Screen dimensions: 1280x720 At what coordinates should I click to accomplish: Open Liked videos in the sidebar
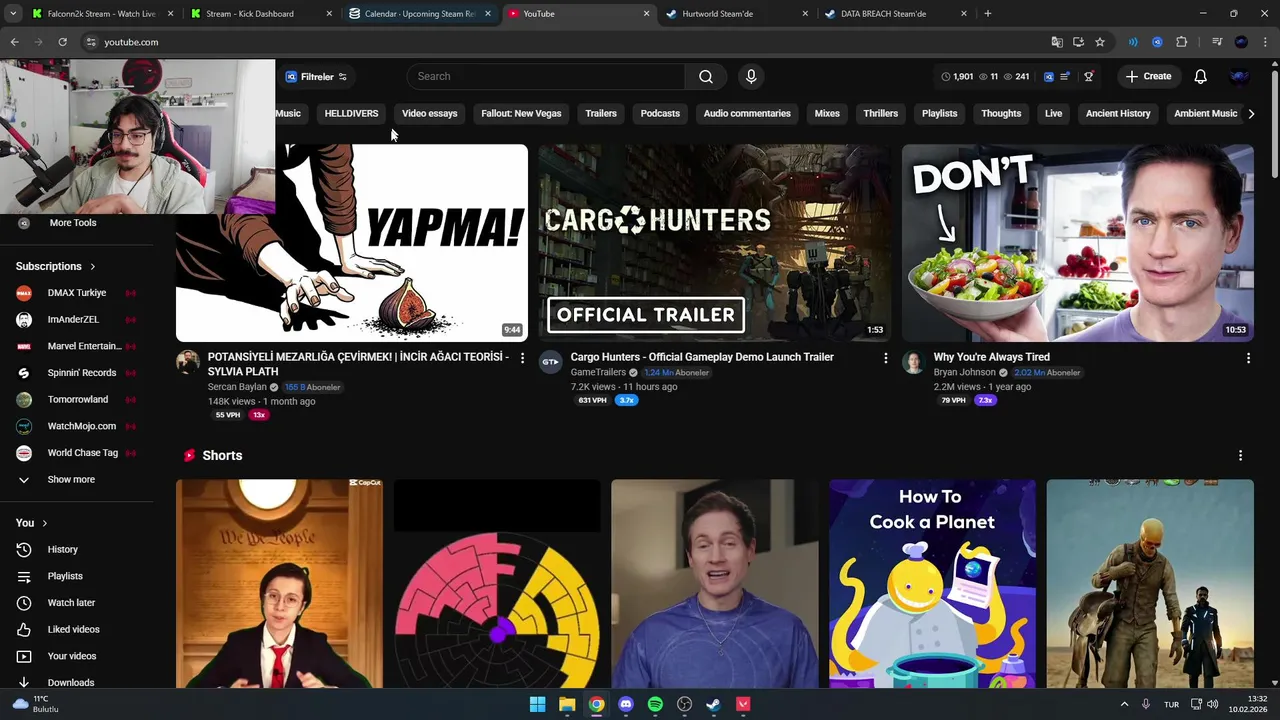click(72, 630)
